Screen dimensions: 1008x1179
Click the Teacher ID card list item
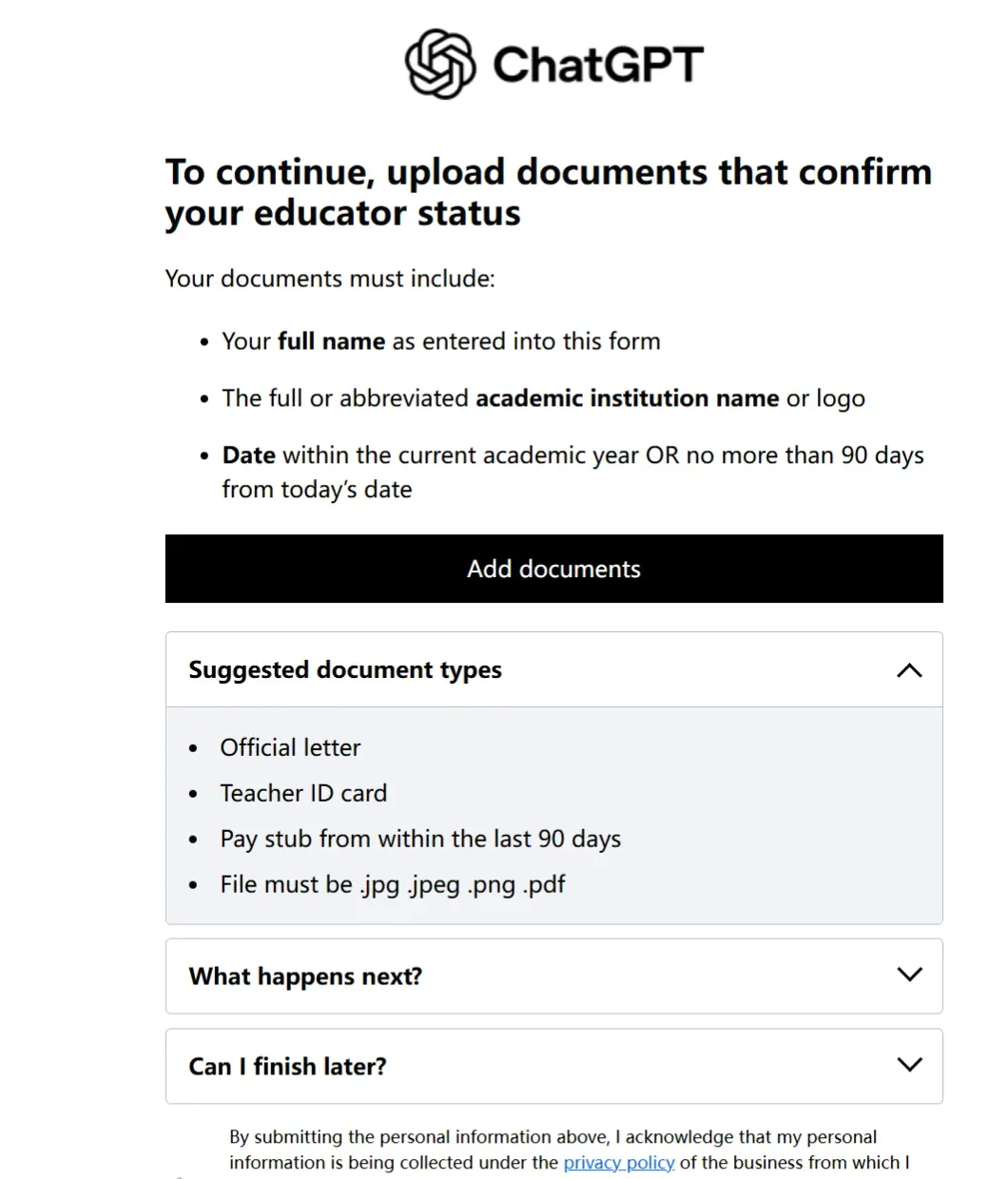pyautogui.click(x=303, y=794)
